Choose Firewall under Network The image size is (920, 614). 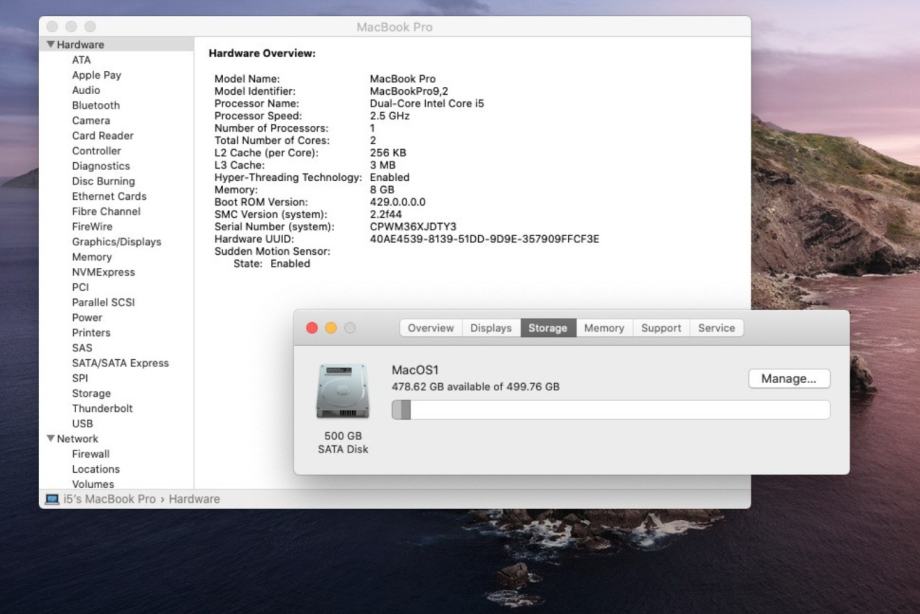click(91, 454)
